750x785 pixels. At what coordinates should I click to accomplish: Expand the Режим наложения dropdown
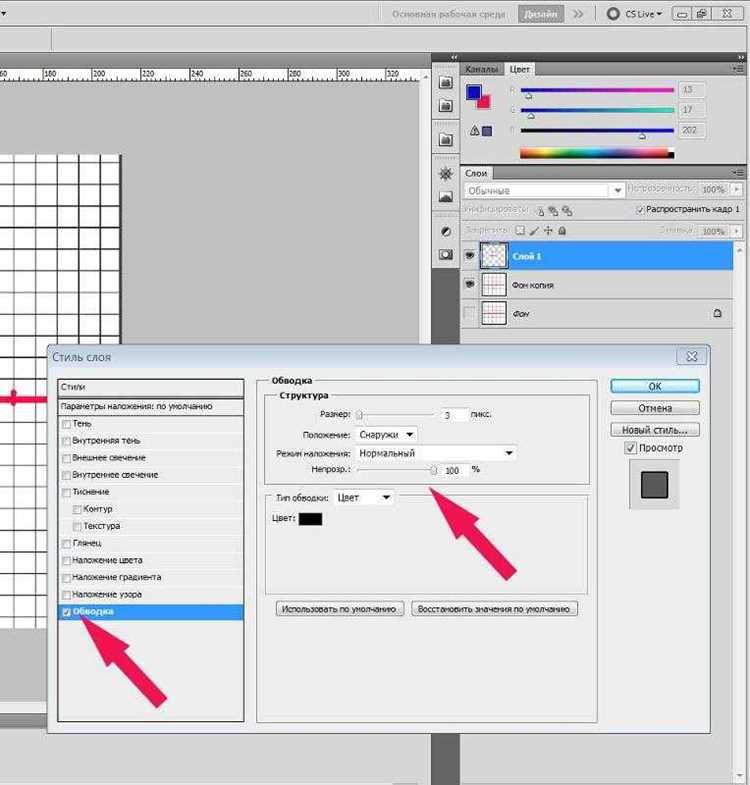pyautogui.click(x=436, y=453)
